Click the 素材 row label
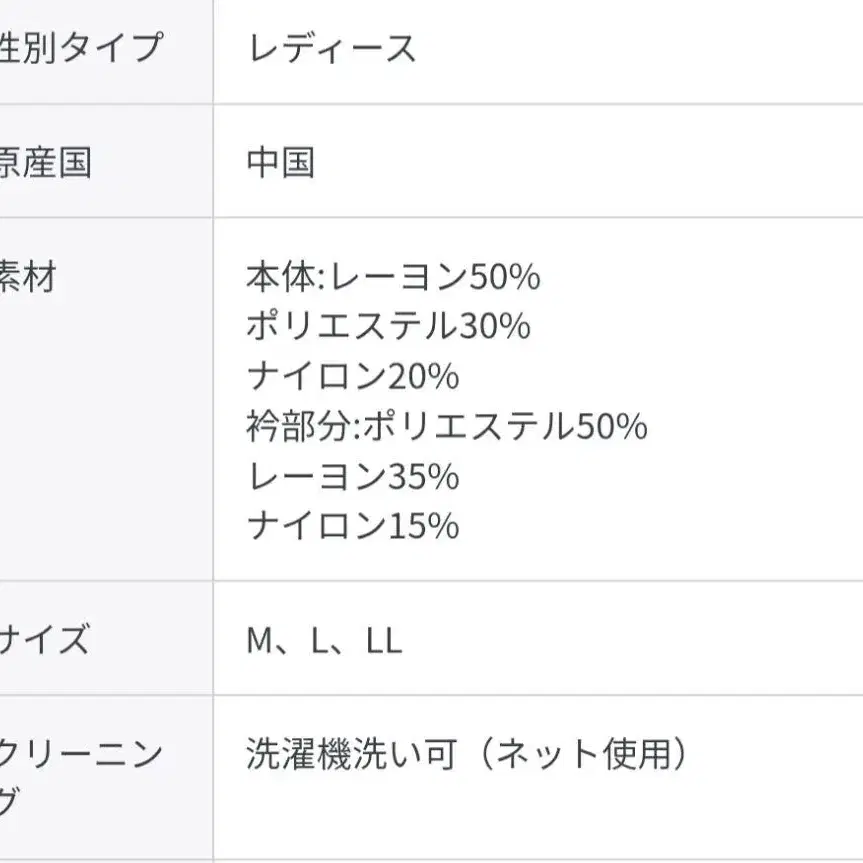Image resolution: width=863 pixels, height=863 pixels. 28,277
